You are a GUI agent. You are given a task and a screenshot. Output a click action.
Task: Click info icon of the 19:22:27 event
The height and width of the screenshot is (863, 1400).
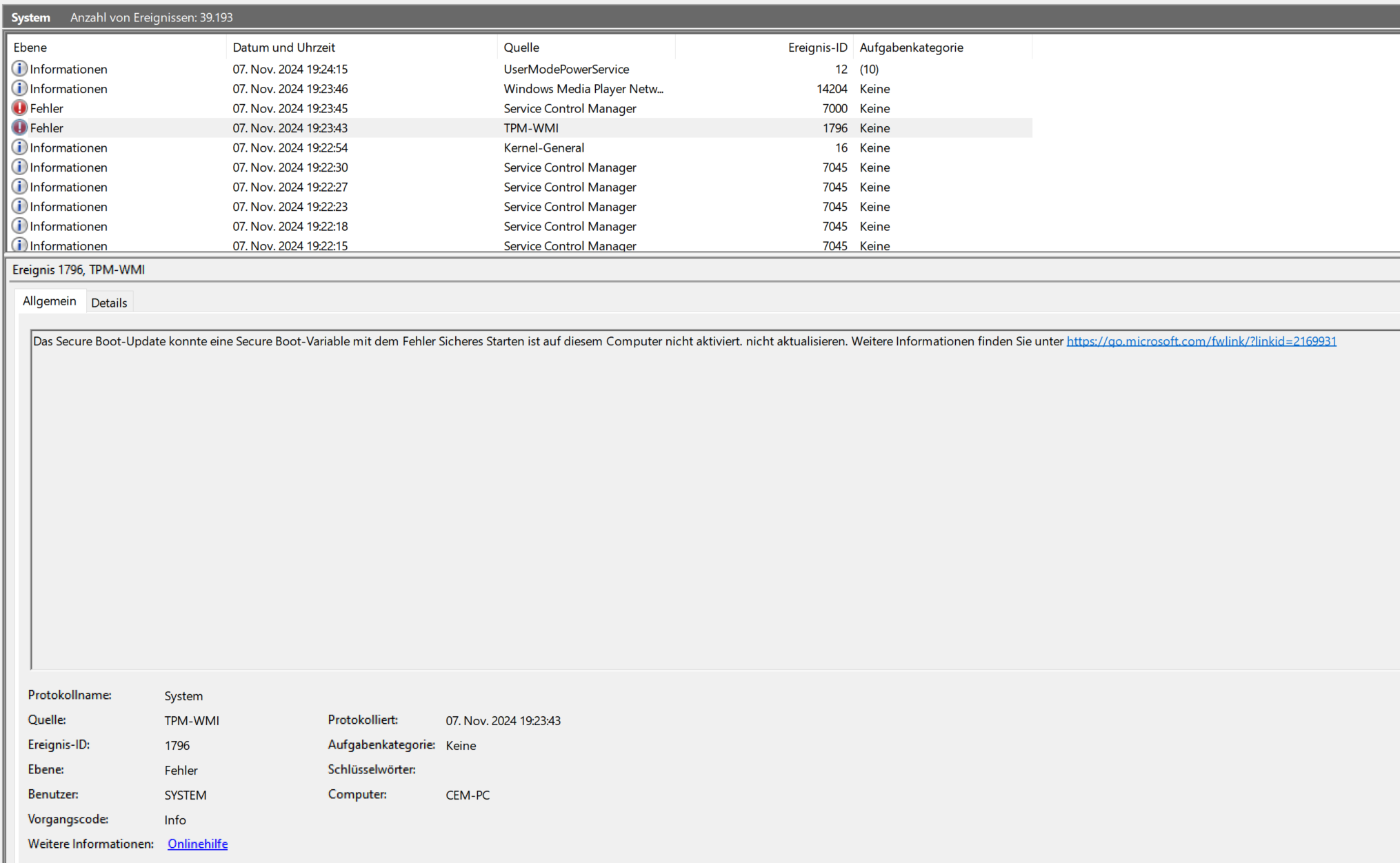pos(19,187)
